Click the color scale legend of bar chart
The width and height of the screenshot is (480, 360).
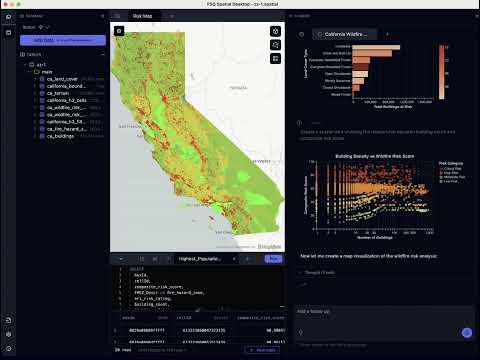pyautogui.click(x=442, y=72)
